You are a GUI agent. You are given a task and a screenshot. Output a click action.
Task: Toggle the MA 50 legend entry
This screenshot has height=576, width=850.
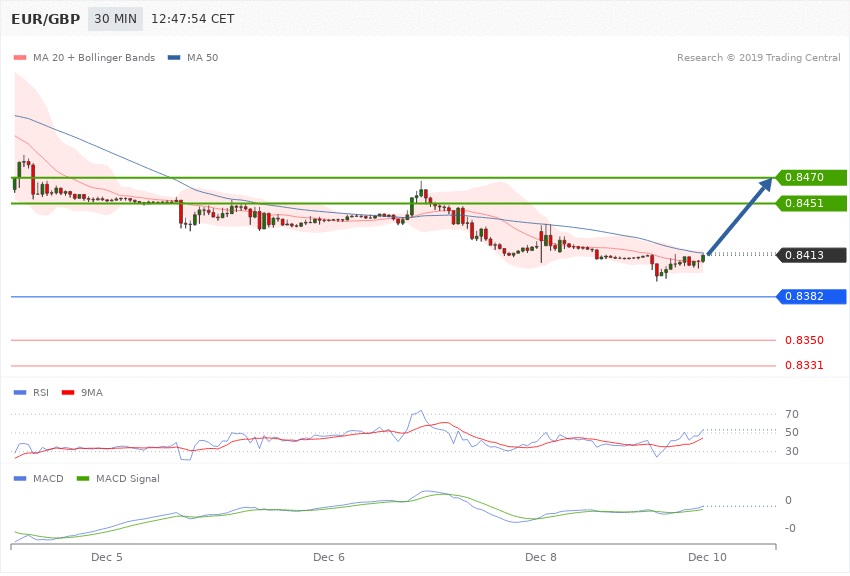point(194,58)
